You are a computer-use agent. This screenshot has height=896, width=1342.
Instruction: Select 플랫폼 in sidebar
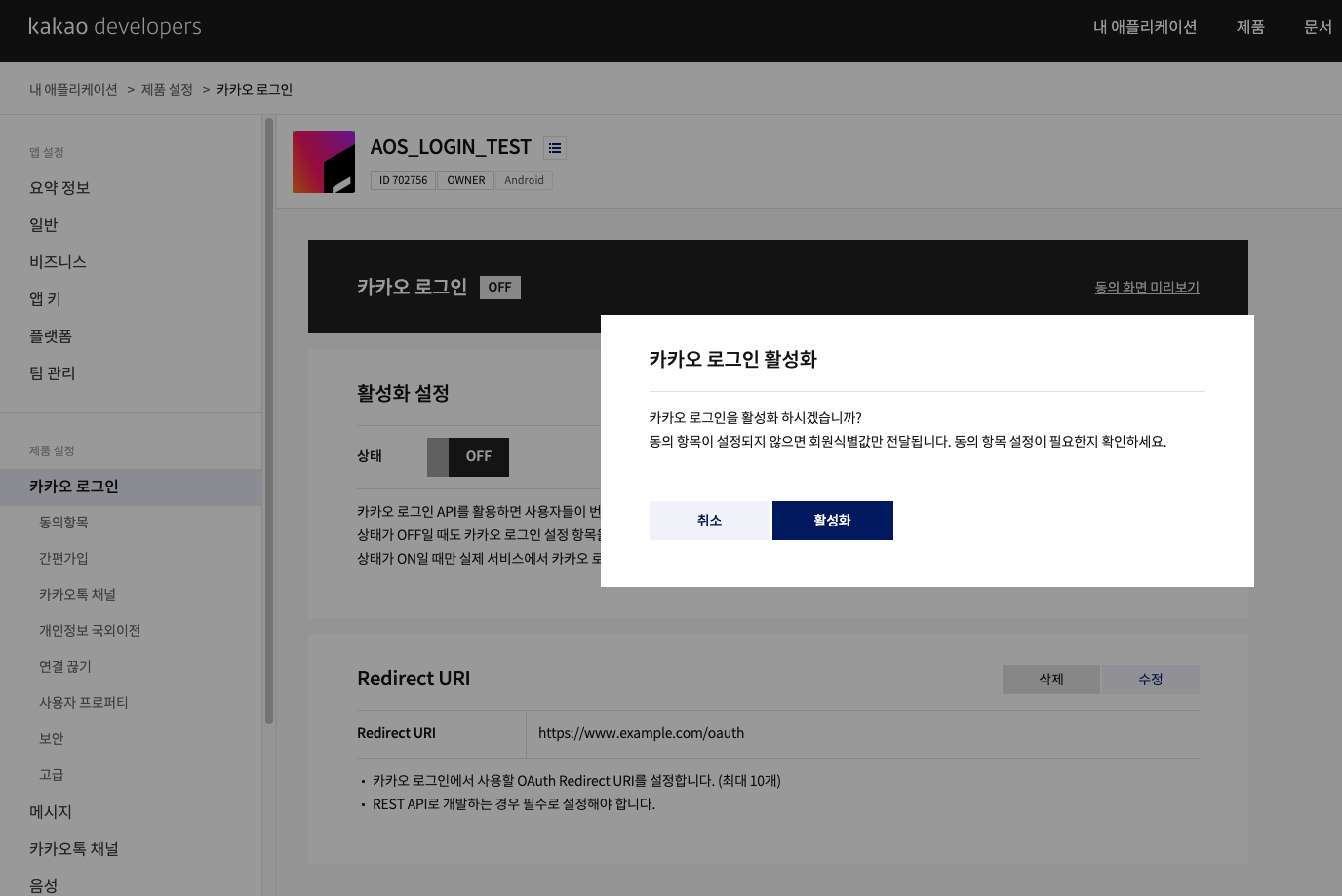[x=51, y=336]
